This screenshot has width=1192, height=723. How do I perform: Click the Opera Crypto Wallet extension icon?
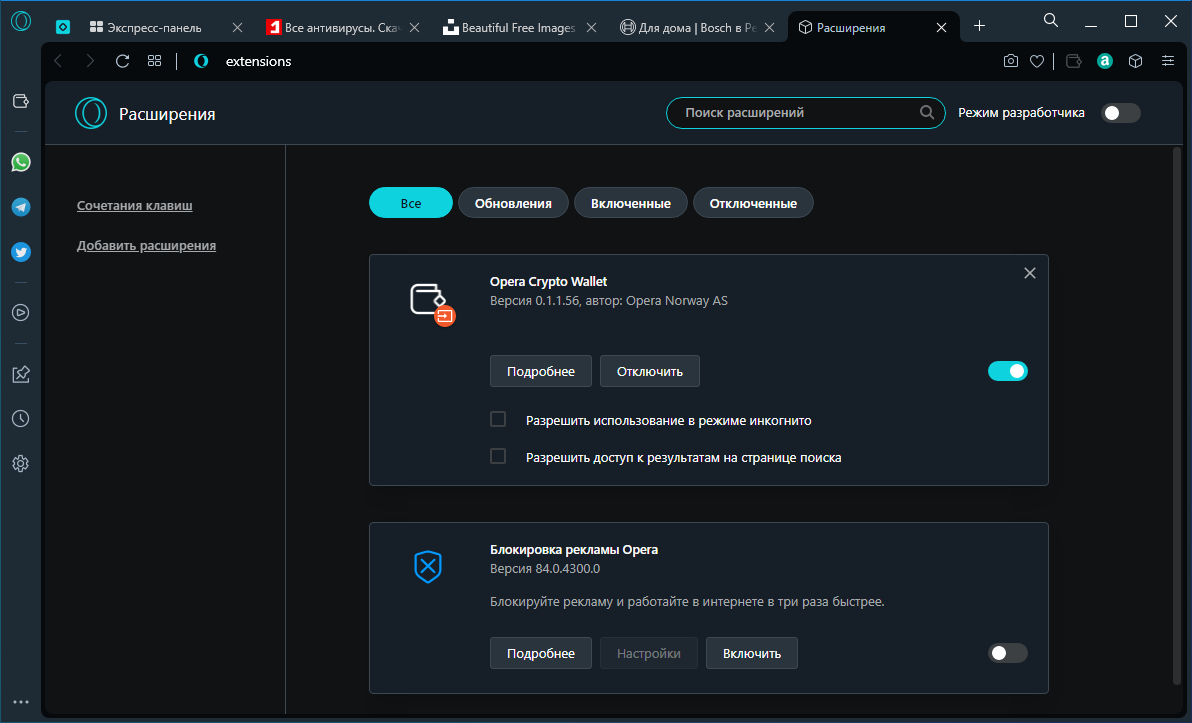[x=432, y=304]
